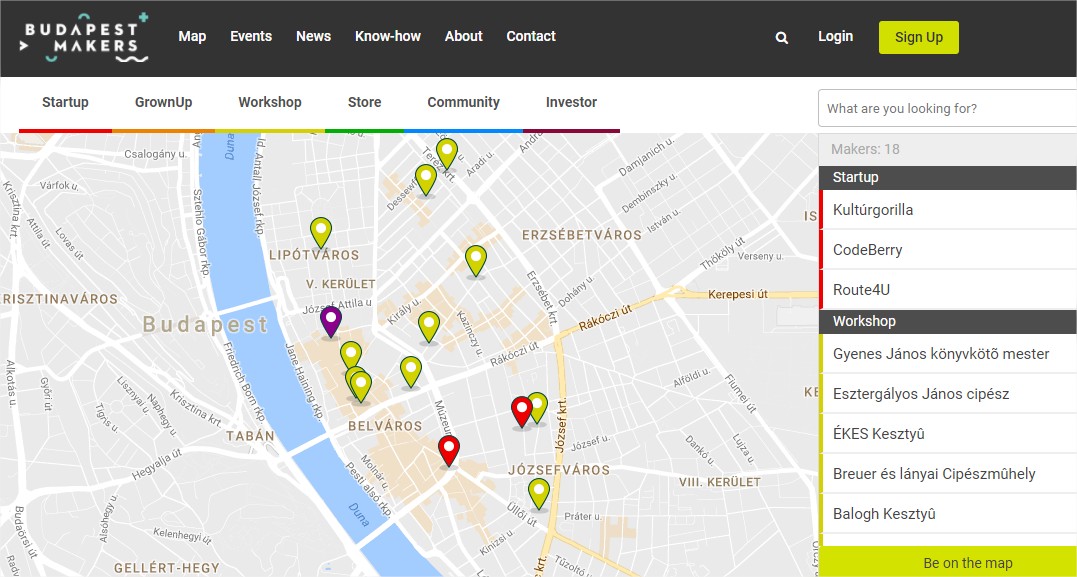Select the yellow pin left of Erzsébetváros

(x=476, y=260)
